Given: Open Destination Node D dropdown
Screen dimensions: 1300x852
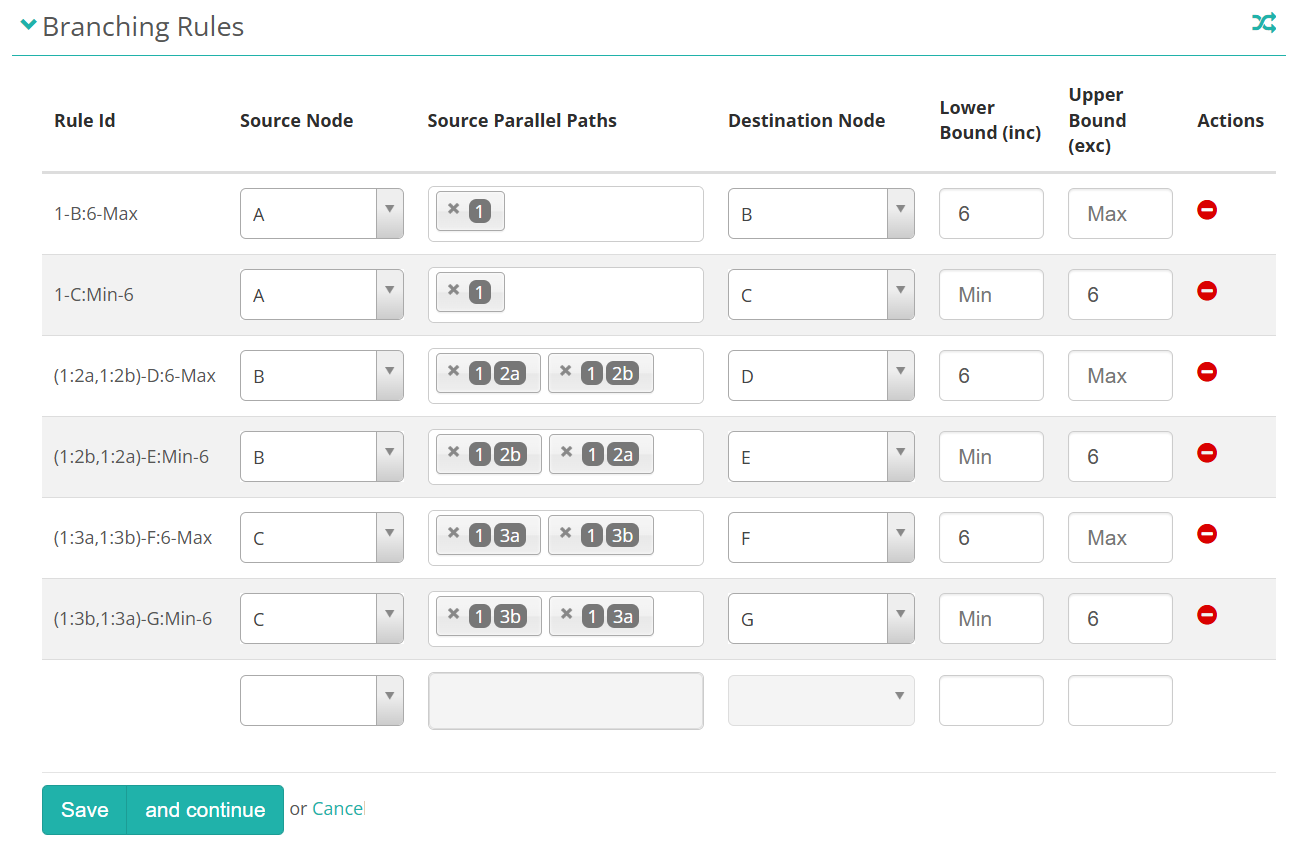Looking at the screenshot, I should tap(821, 376).
